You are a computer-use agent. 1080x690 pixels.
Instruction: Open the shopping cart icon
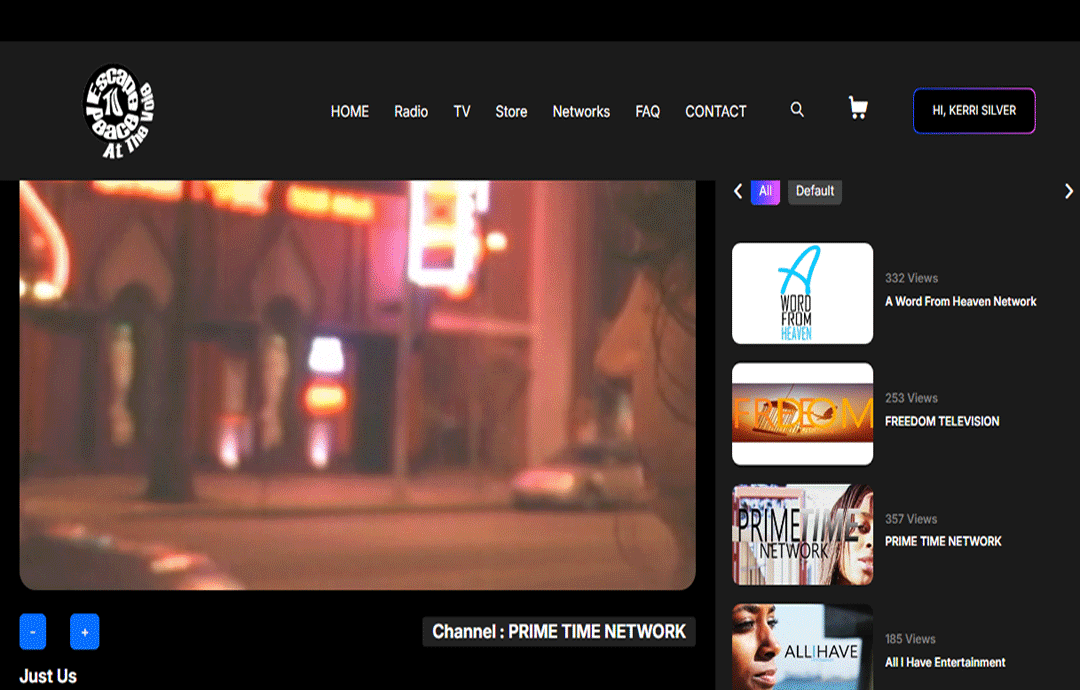[x=858, y=108]
